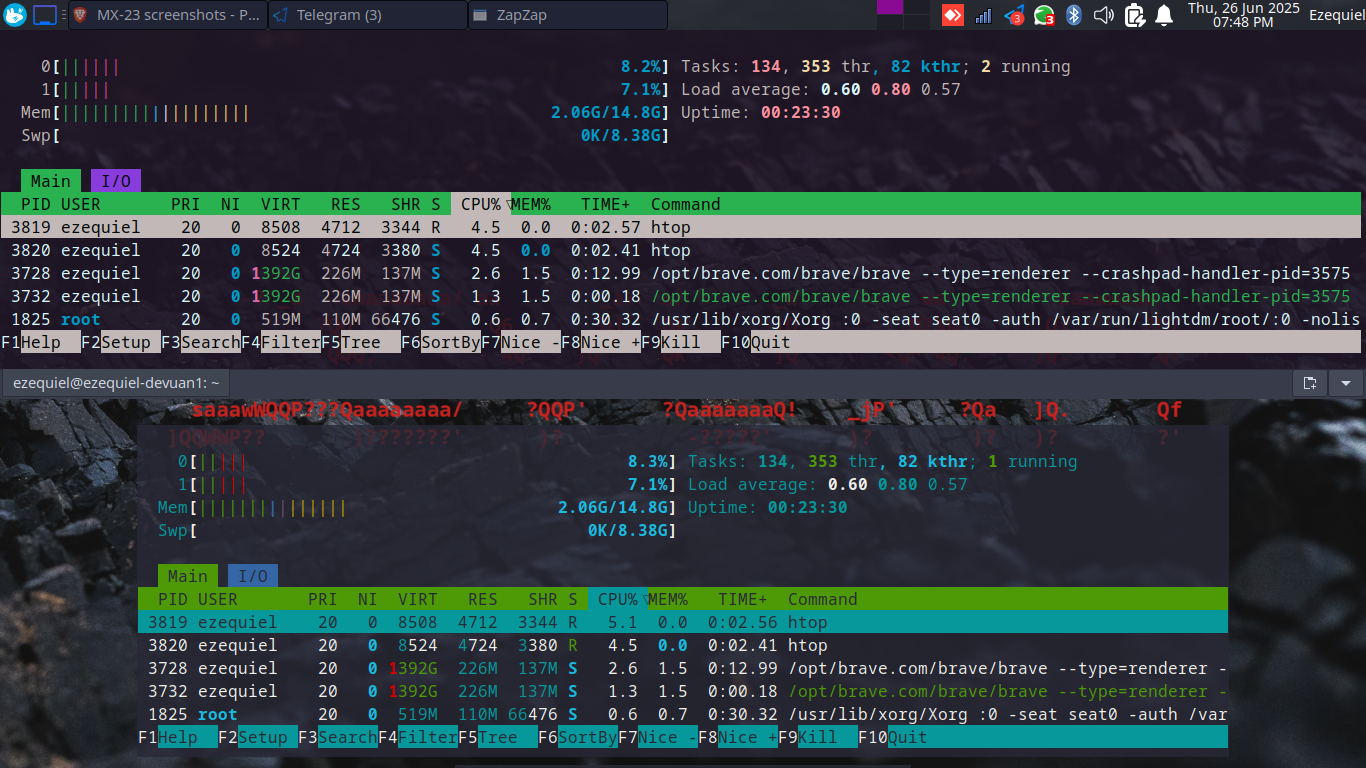The height and width of the screenshot is (768, 1366).
Task: Open the Ezequiel user menu in panel
Action: (1337, 15)
